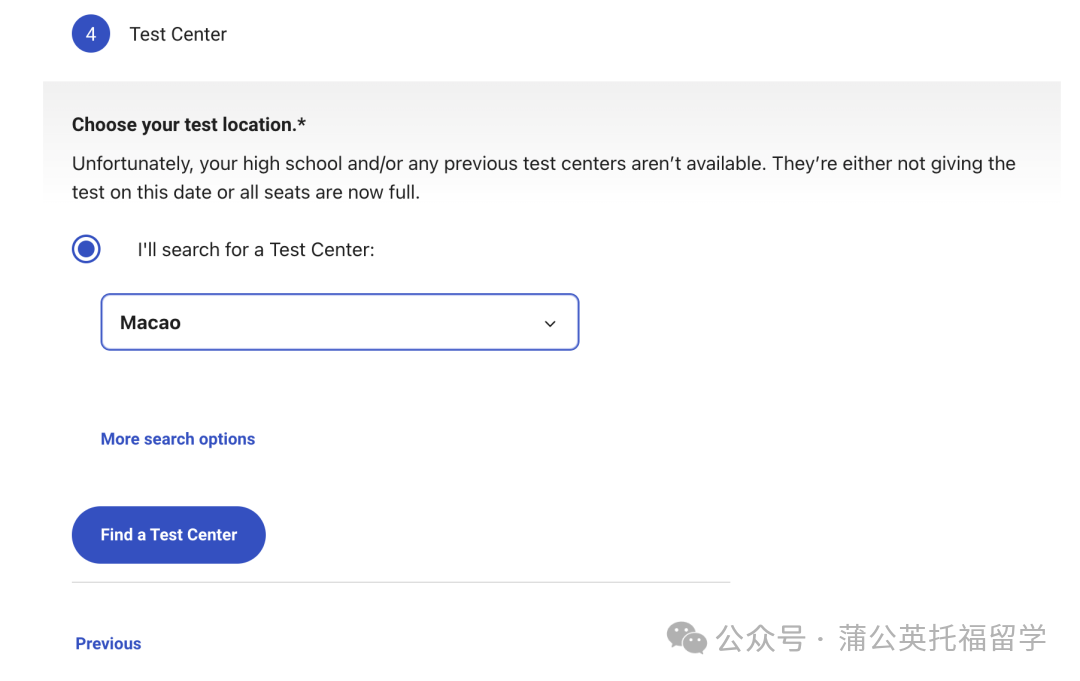Click the chevron arrow in the Macao dropdown
Viewport: 1080px width, 681px height.
550,323
